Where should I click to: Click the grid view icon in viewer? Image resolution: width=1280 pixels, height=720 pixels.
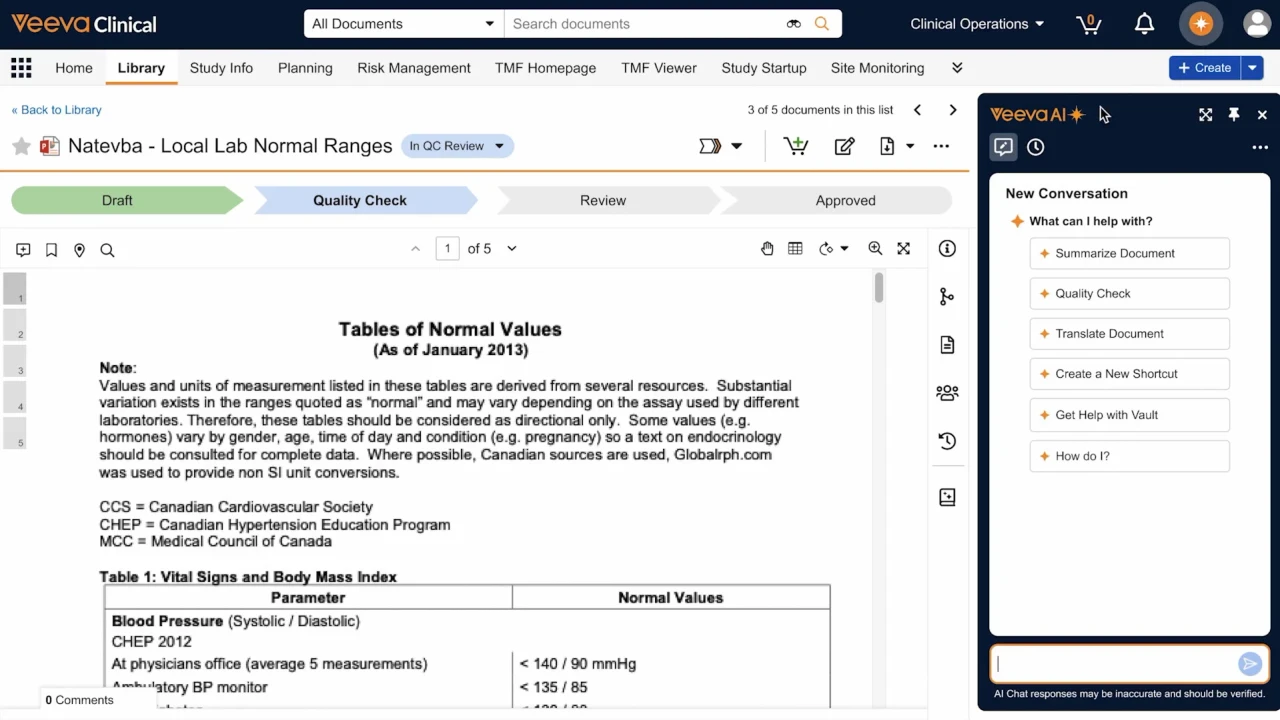[795, 249]
